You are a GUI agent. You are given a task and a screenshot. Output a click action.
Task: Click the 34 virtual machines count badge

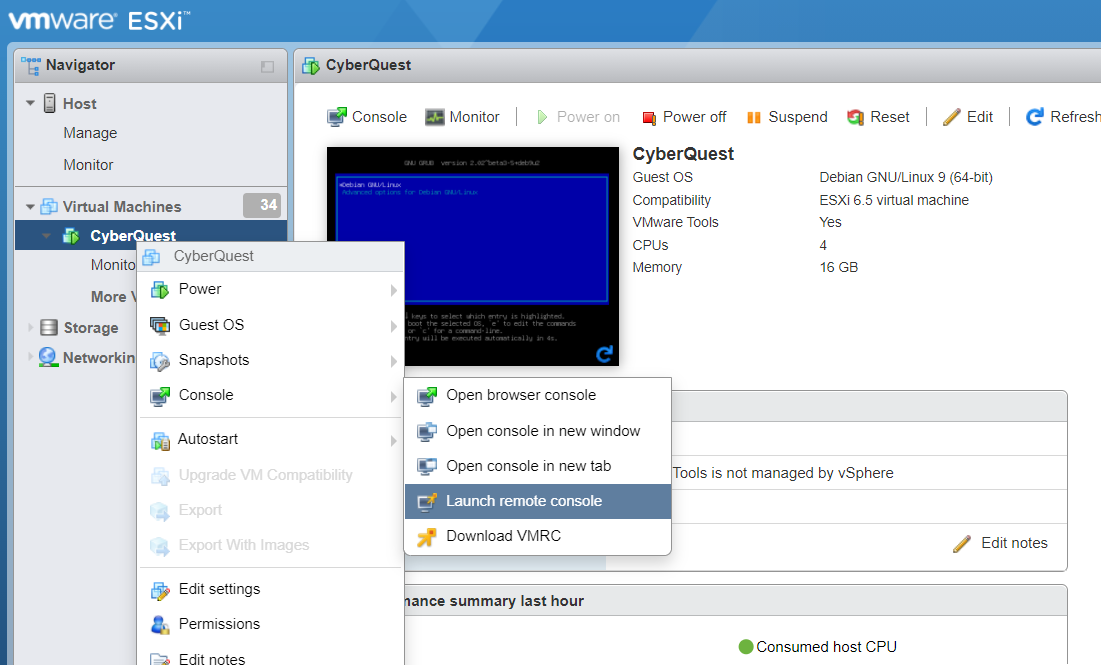(263, 206)
